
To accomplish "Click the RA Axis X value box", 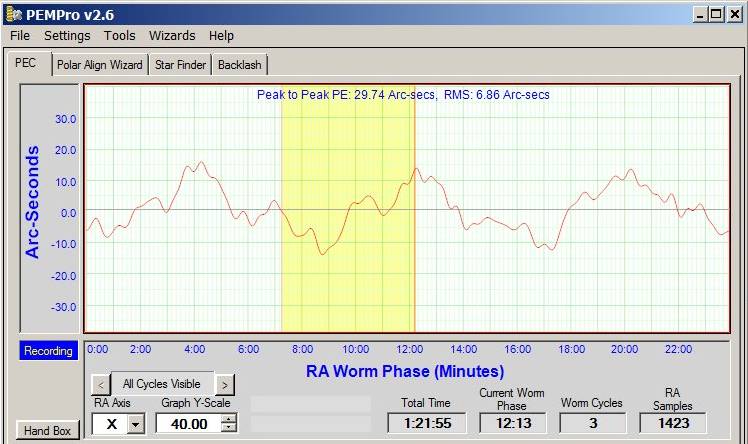I will pyautogui.click(x=110, y=423).
